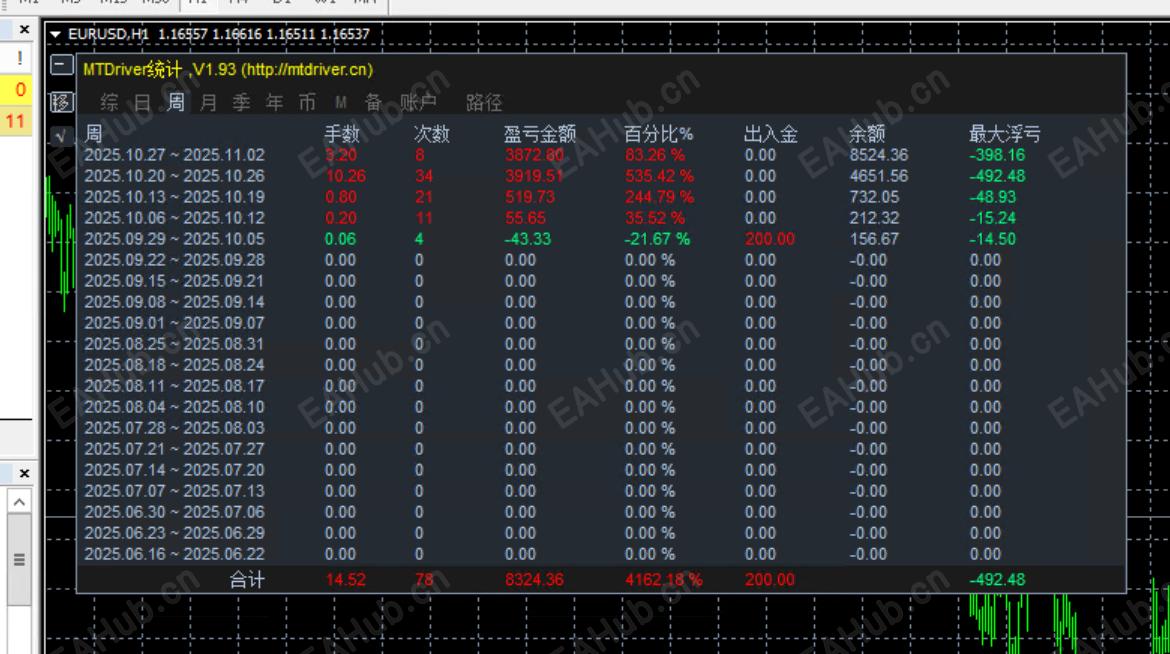Click the 百分比% column header
Image resolution: width=1170 pixels, height=654 pixels.
pos(659,134)
